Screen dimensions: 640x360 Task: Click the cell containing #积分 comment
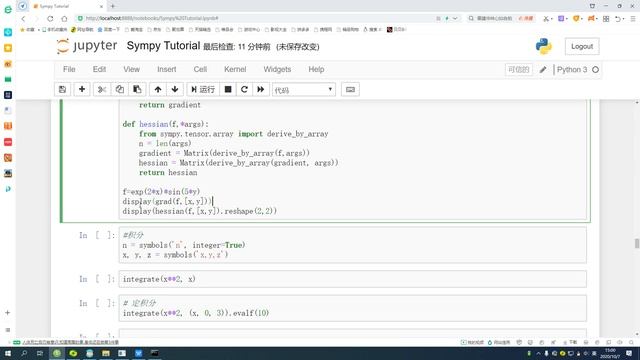[353, 245]
